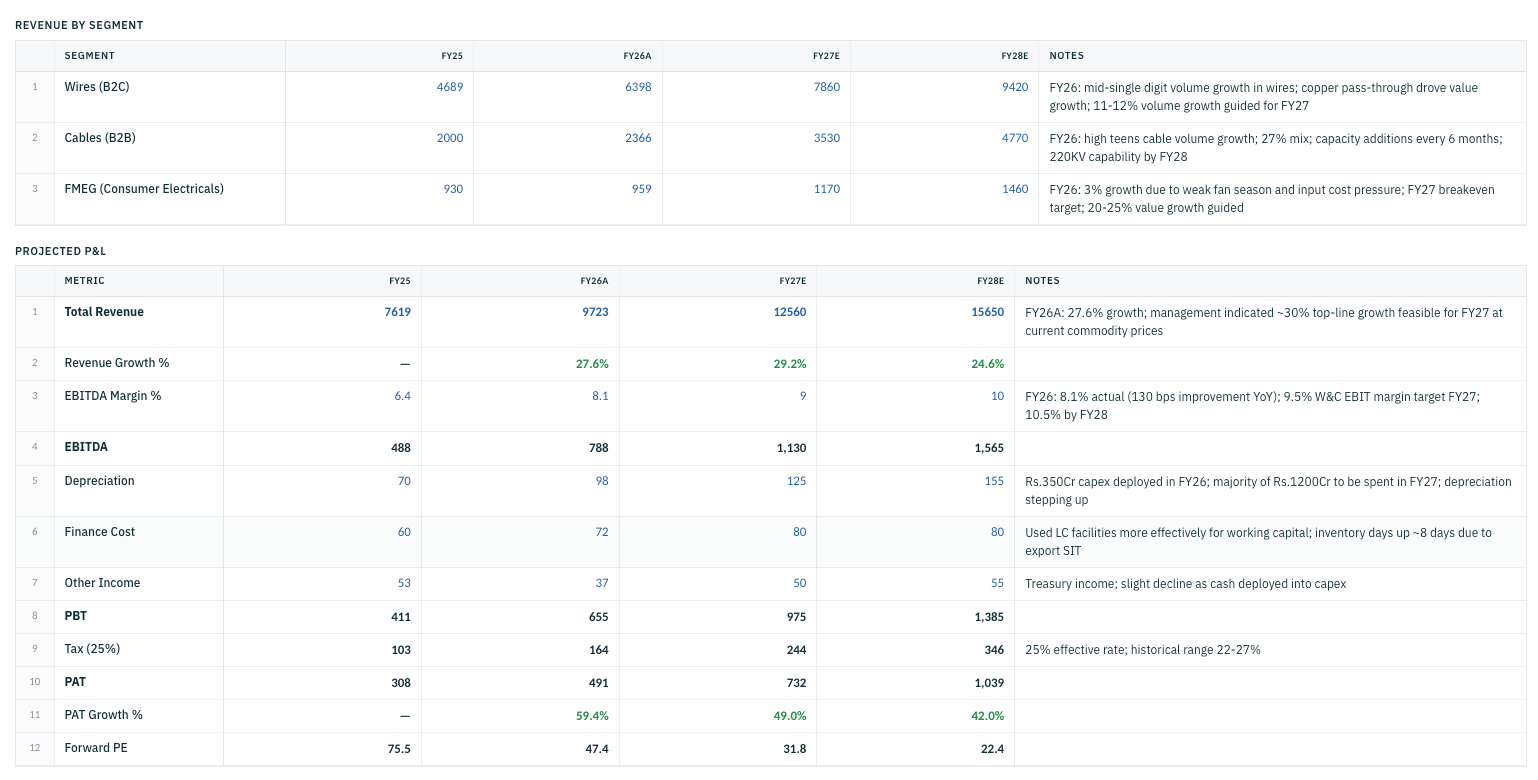Click Total Revenue FY27E value 12560
Viewport: 1538px width, 780px height.
pyautogui.click(x=790, y=312)
